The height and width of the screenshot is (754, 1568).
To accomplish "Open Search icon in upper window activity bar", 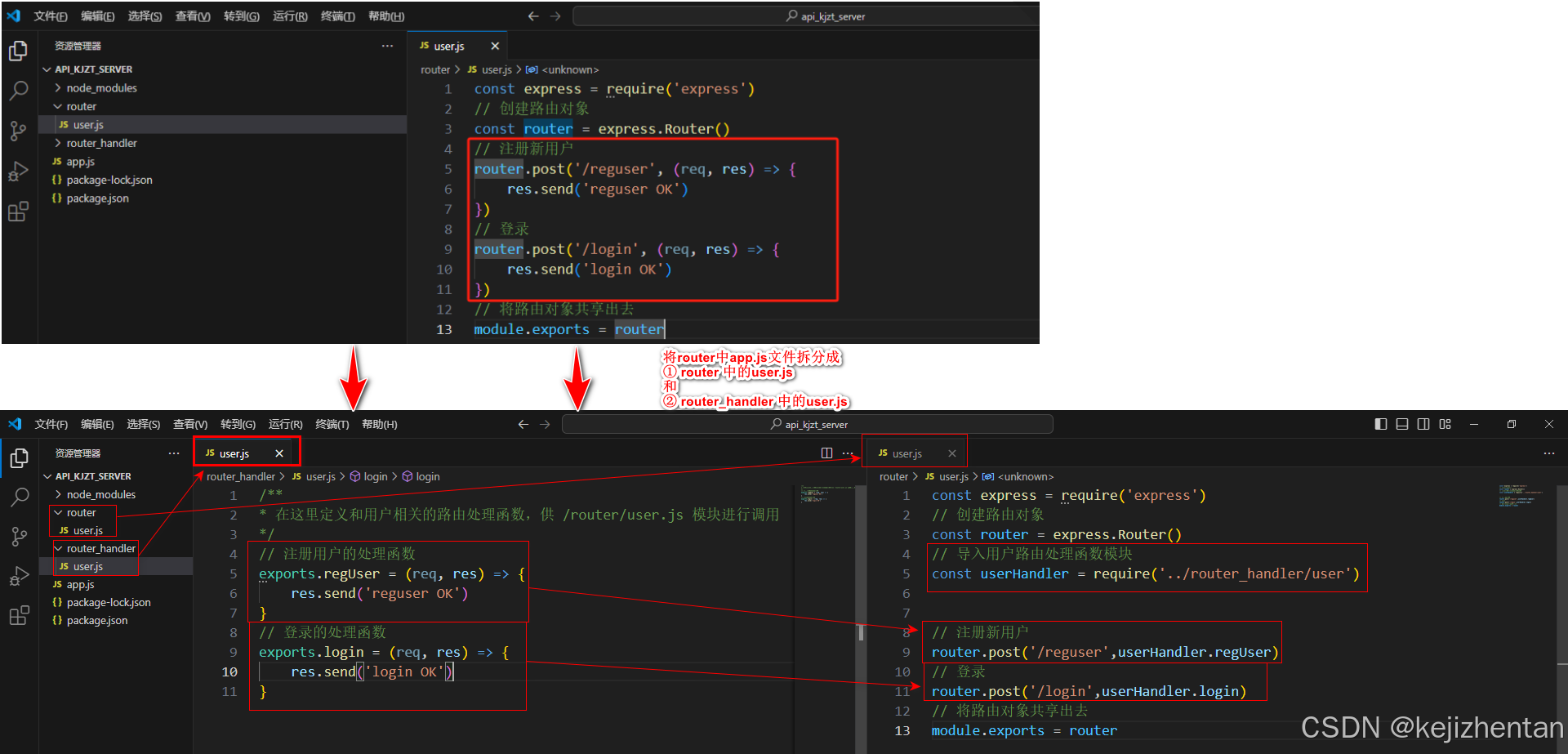I will [18, 91].
